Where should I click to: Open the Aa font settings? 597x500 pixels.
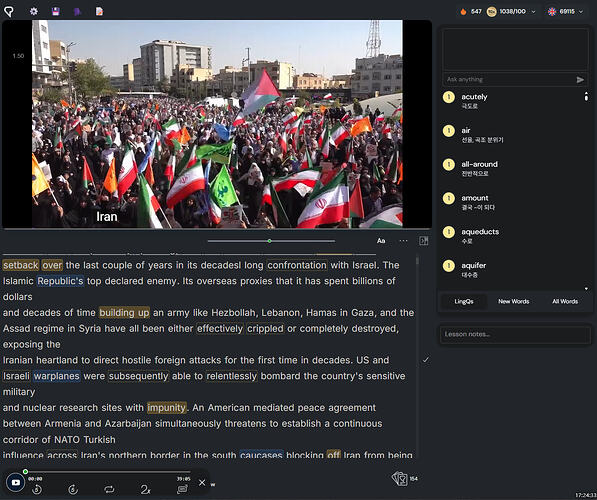[x=381, y=241]
